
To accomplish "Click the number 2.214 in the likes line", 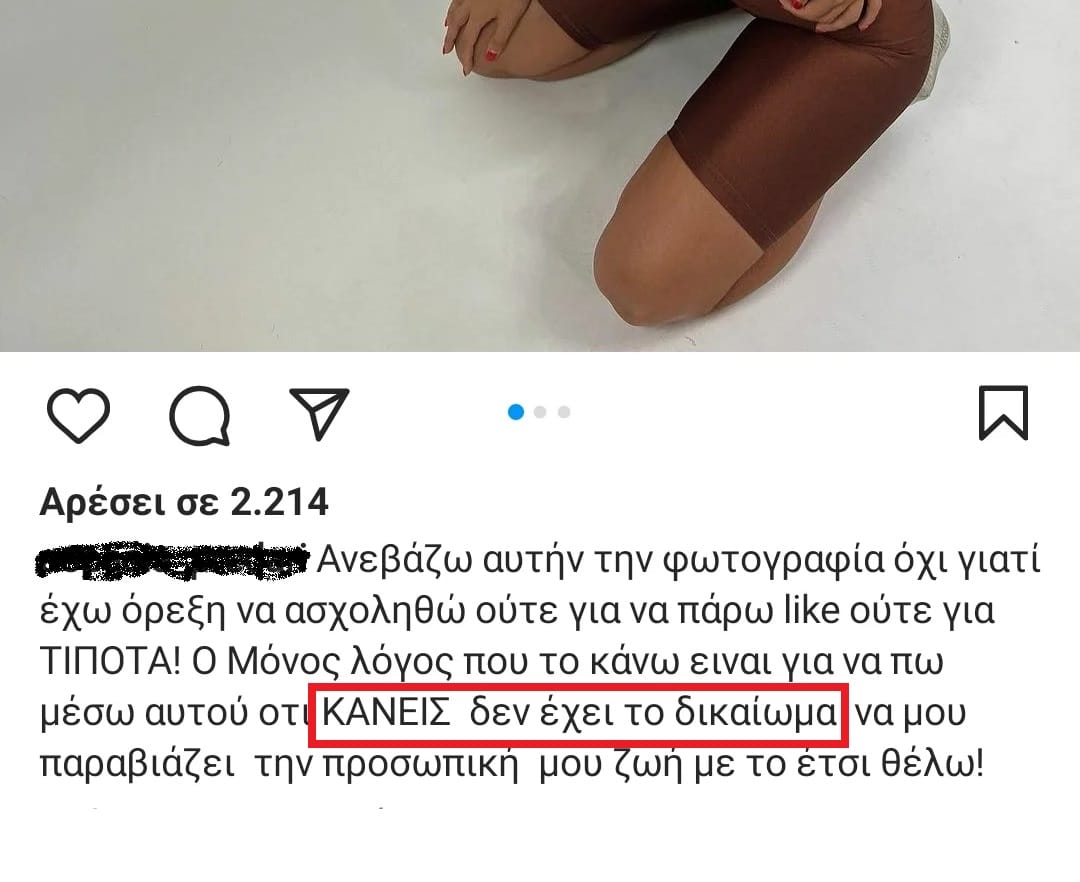I will click(279, 502).
